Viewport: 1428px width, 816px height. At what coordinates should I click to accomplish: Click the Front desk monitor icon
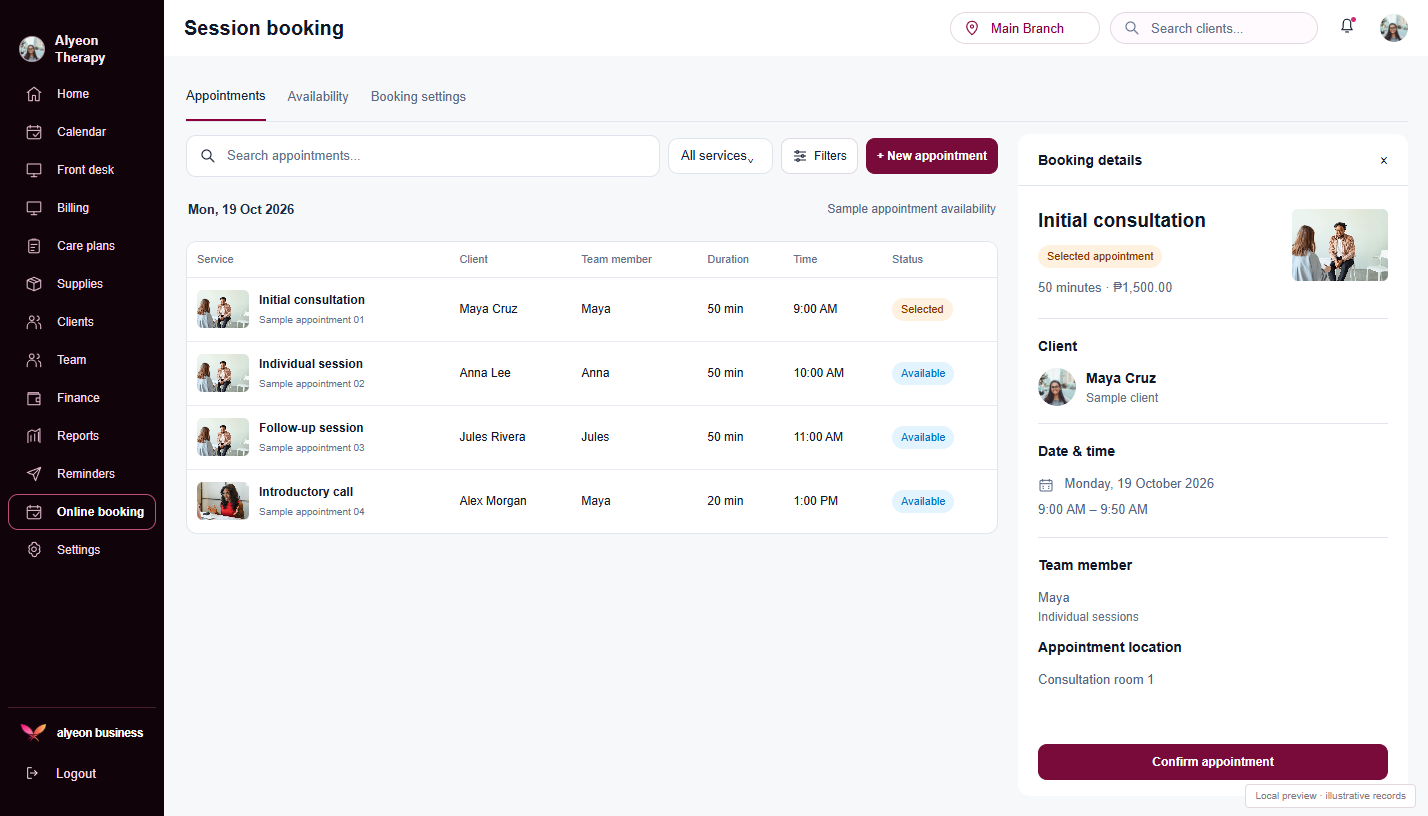[x=34, y=170]
